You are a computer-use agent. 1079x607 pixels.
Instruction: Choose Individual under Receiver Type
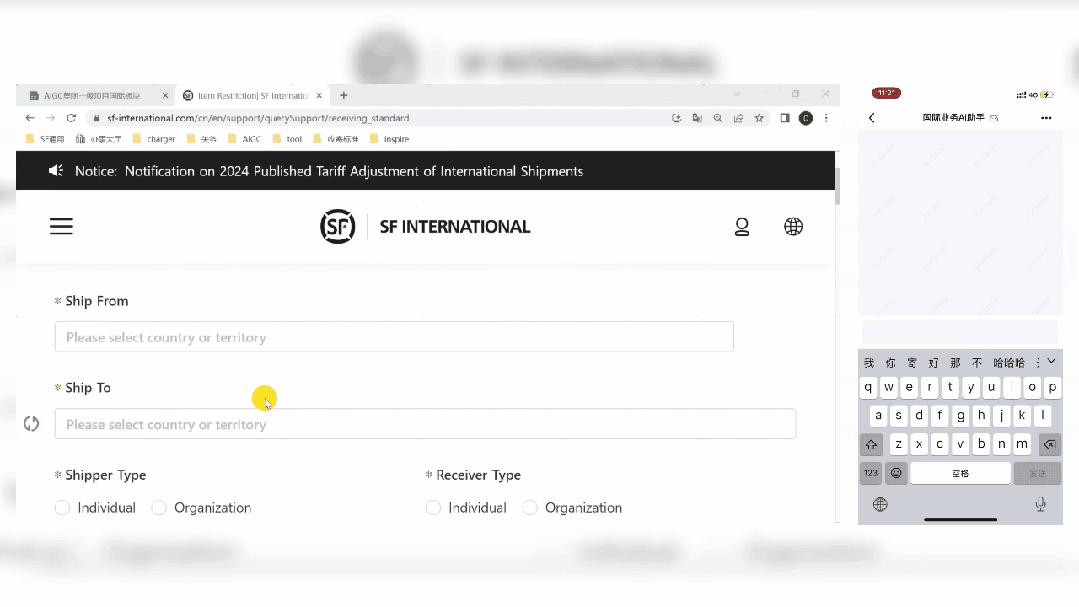pos(433,508)
